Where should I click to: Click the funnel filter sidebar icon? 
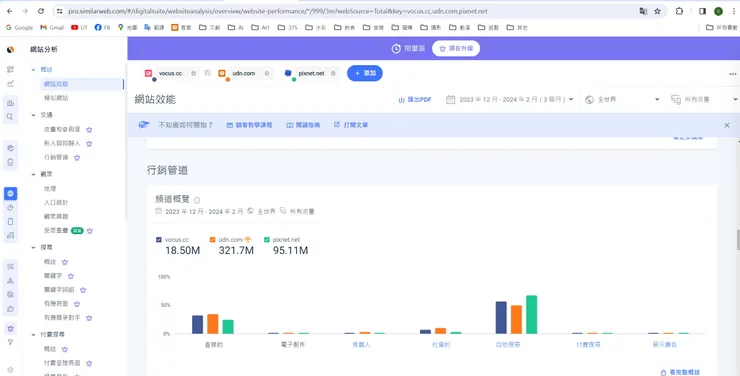pos(10,342)
